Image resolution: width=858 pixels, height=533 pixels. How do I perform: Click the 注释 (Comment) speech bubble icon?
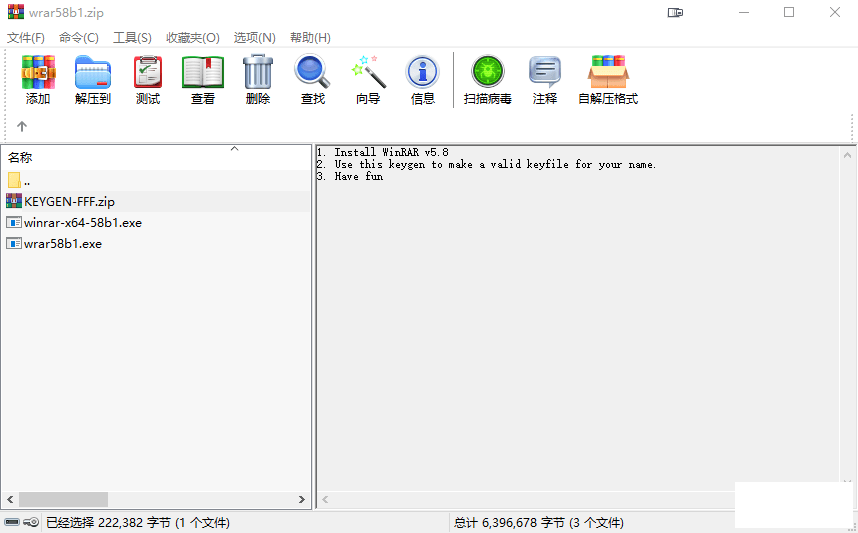pos(544,72)
